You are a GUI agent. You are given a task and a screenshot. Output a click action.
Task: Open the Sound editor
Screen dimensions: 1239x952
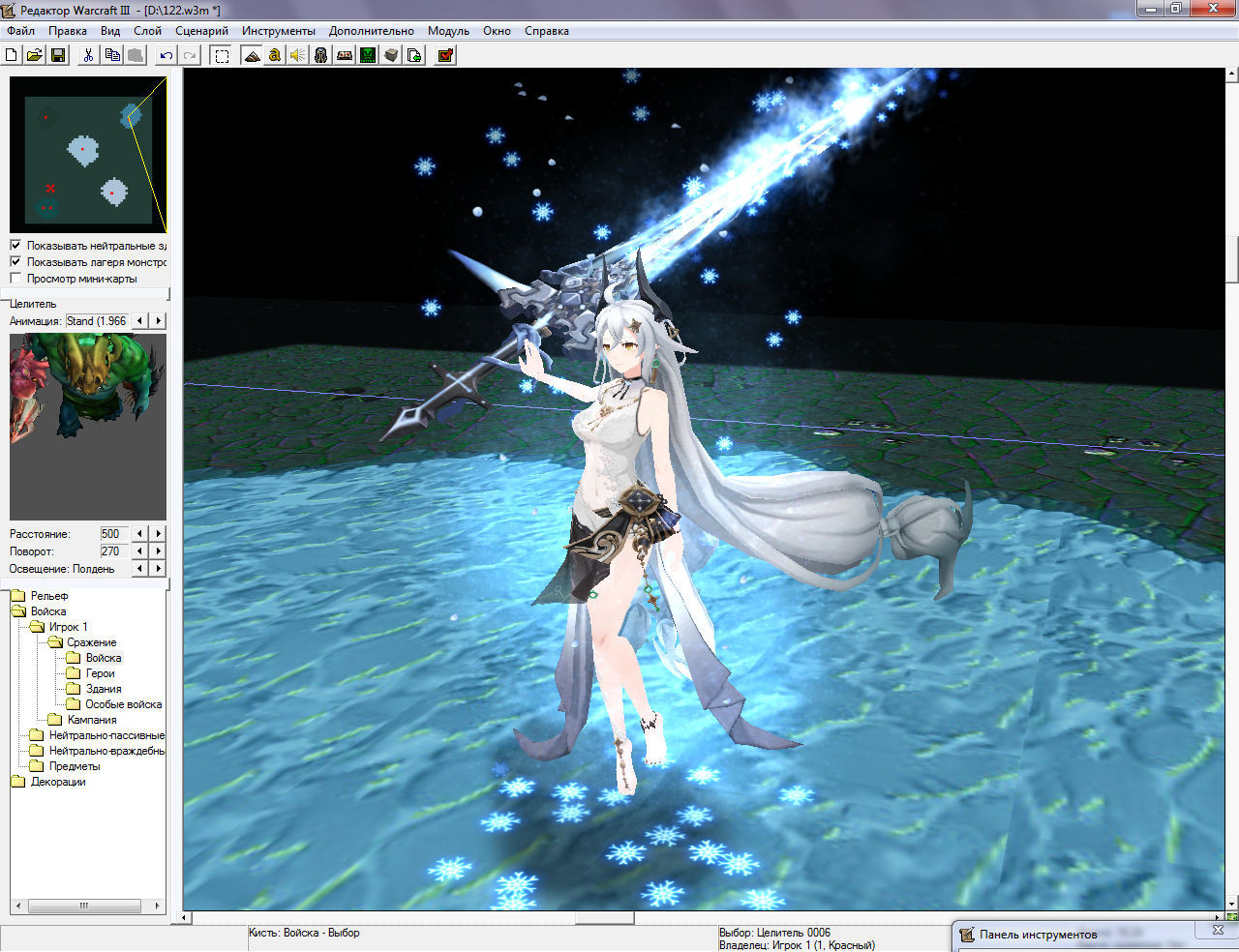coord(298,55)
